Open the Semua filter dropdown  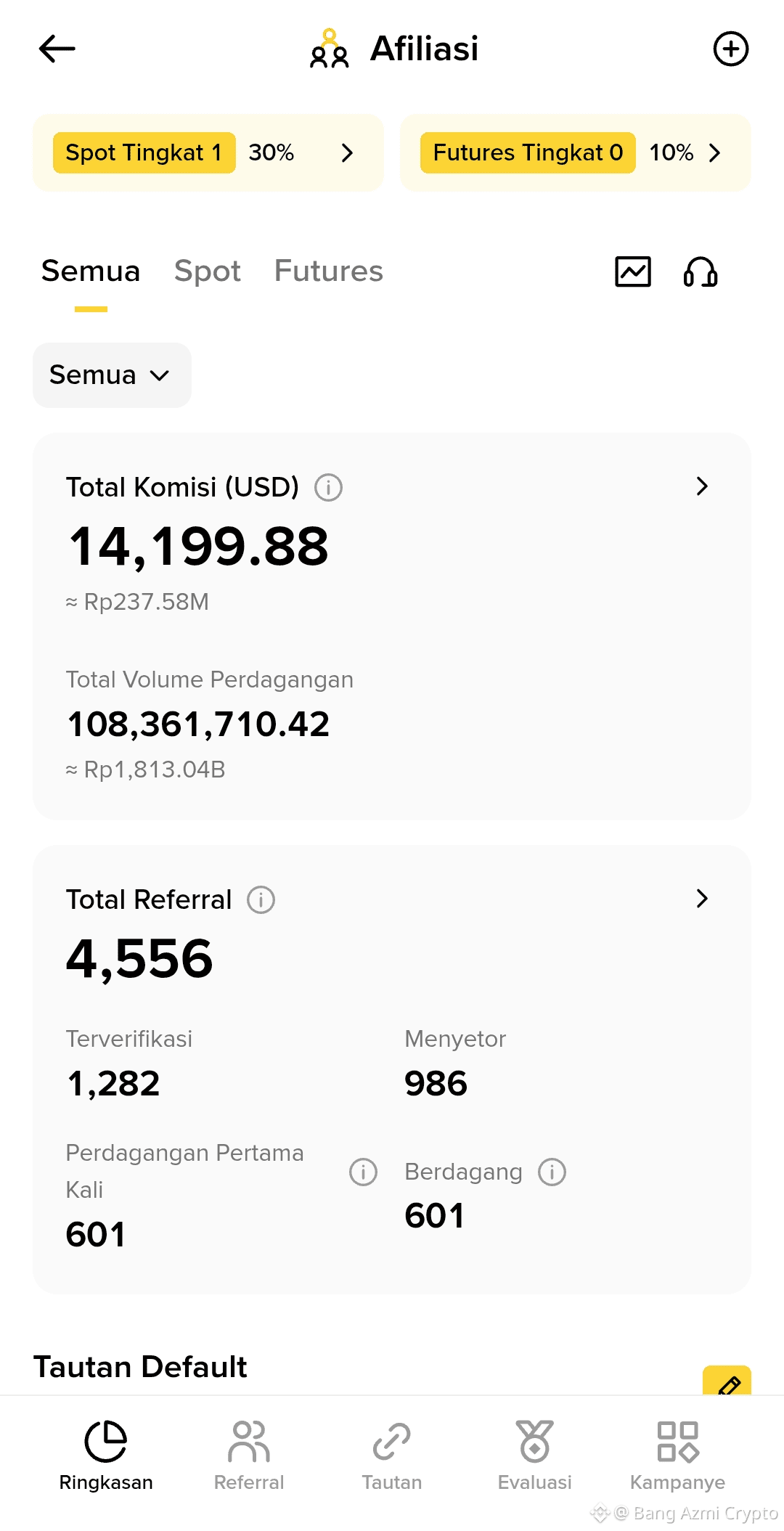pos(112,375)
